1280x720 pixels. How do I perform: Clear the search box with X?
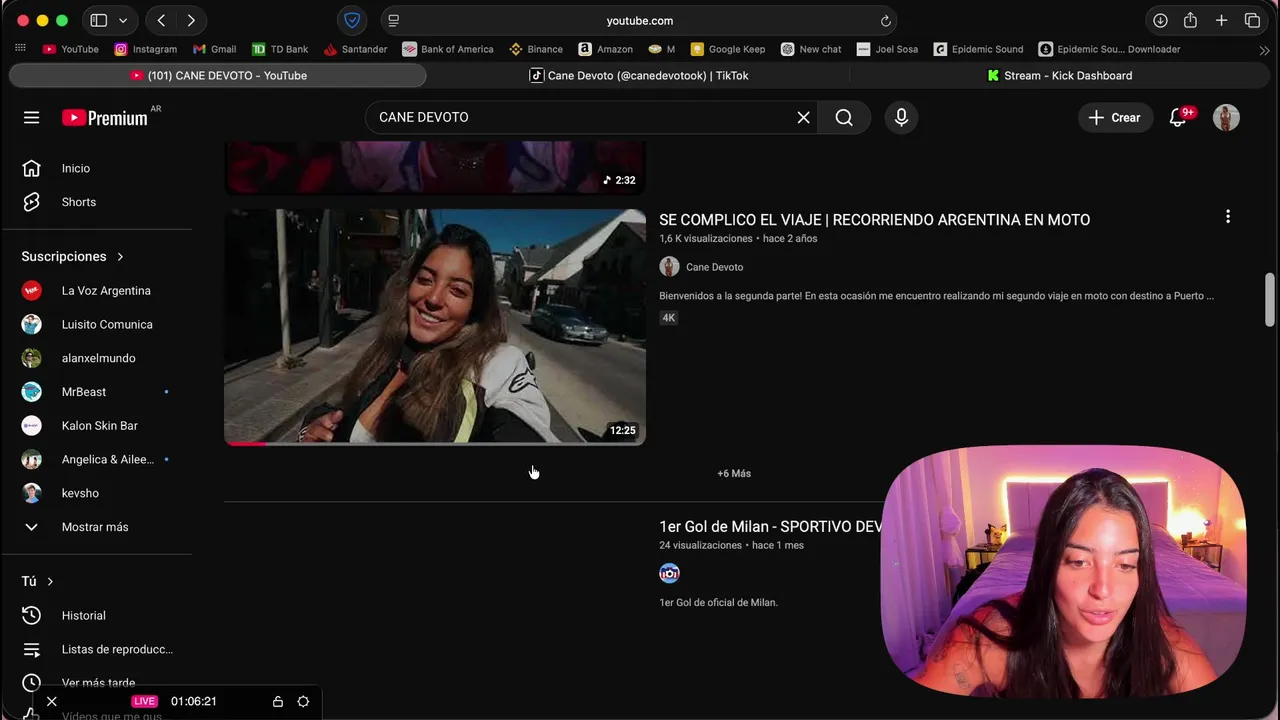pos(803,118)
